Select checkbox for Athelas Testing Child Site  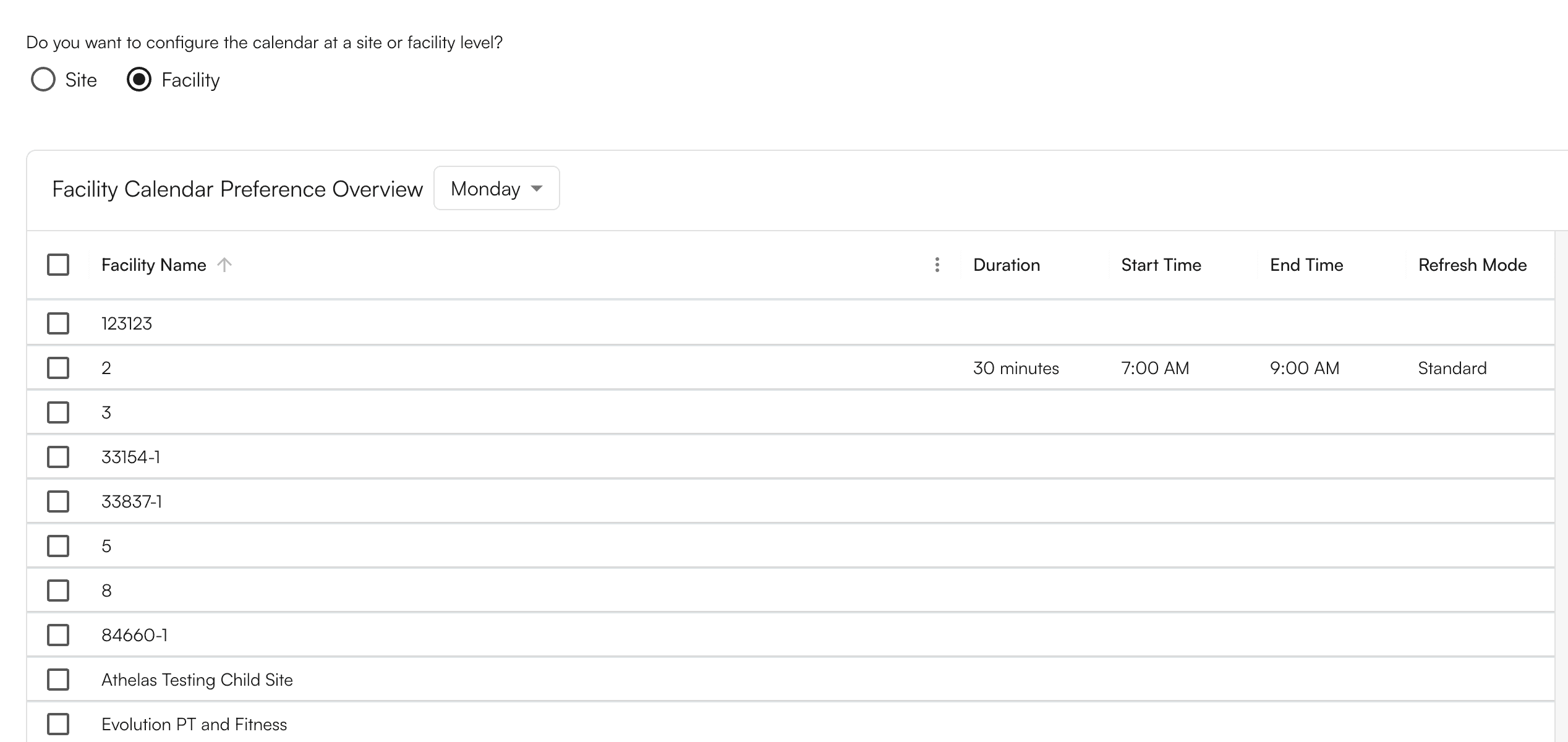[x=58, y=680]
